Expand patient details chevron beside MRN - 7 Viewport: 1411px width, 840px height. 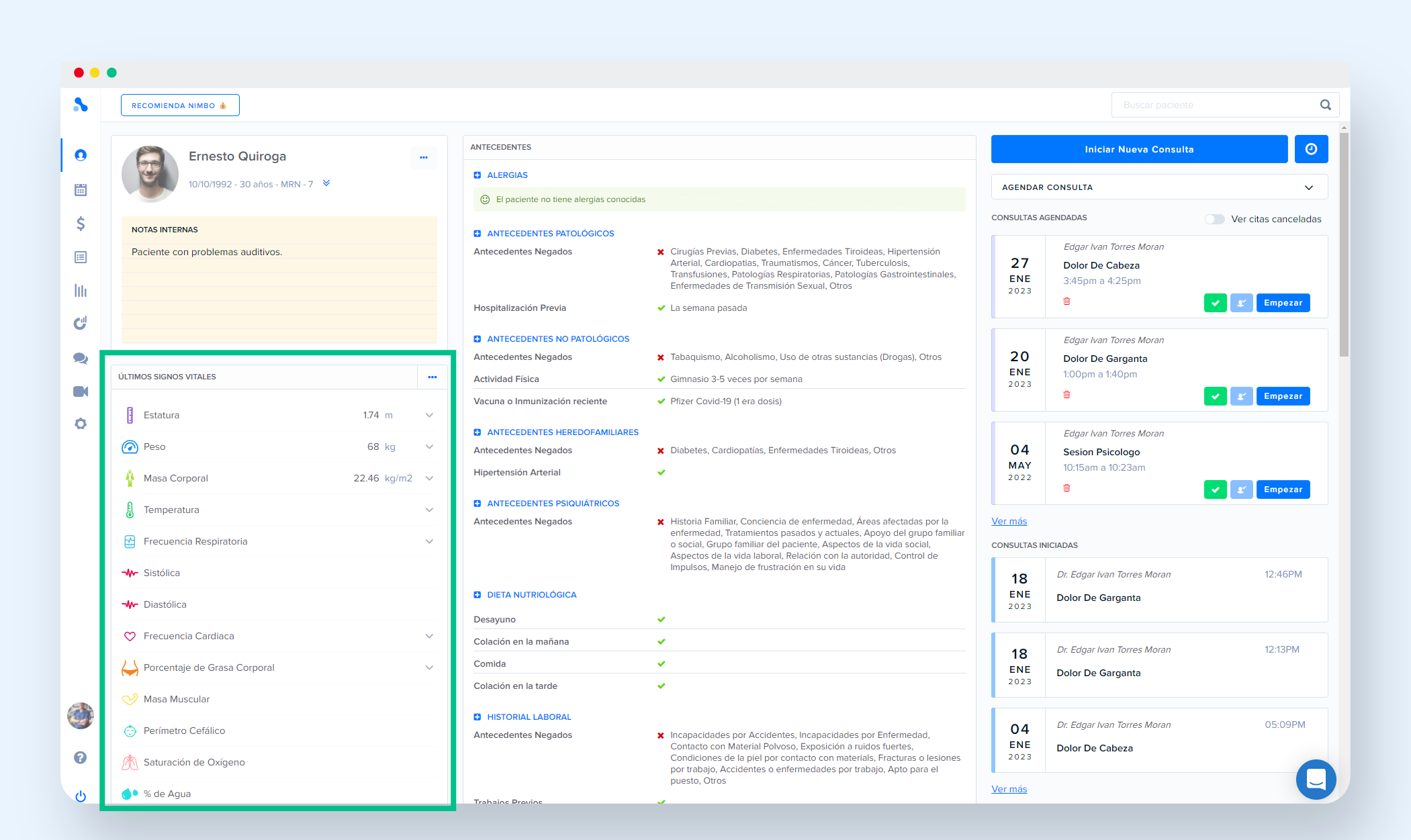(x=326, y=183)
